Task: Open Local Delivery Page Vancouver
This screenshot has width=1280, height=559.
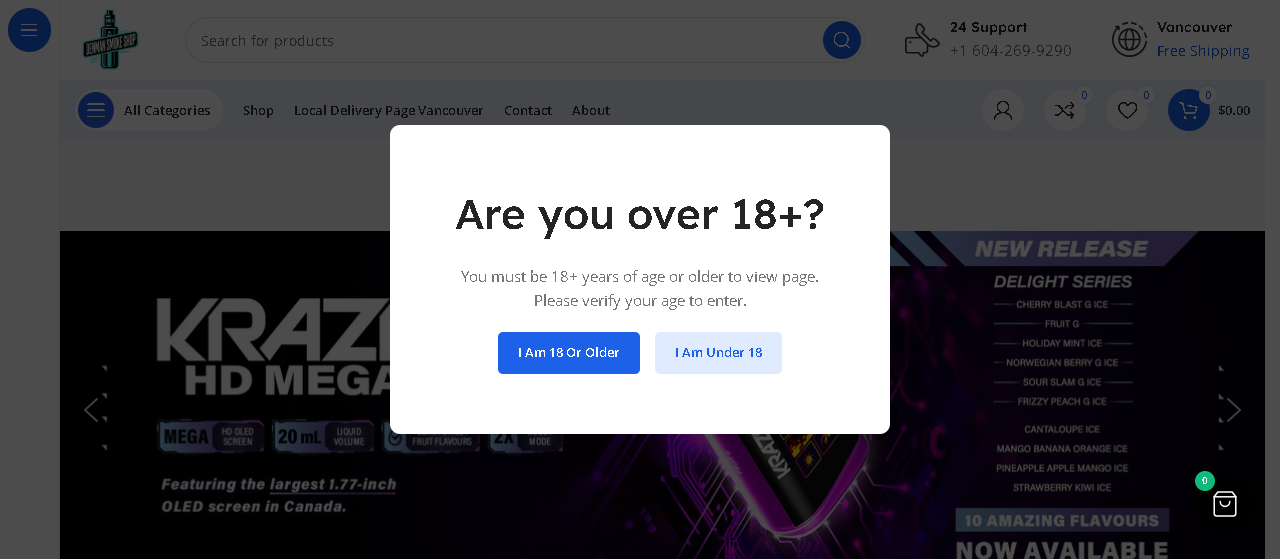Action: [388, 110]
